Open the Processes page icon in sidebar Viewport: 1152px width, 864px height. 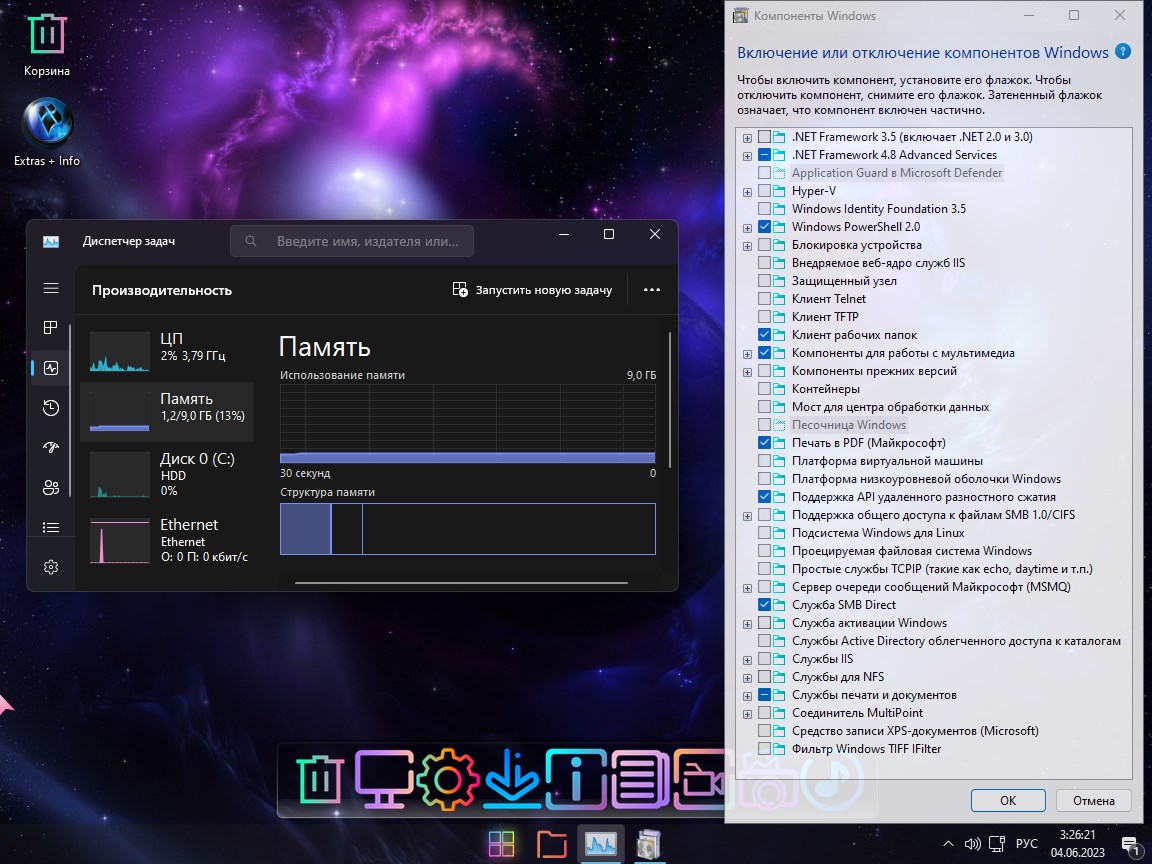[51, 328]
